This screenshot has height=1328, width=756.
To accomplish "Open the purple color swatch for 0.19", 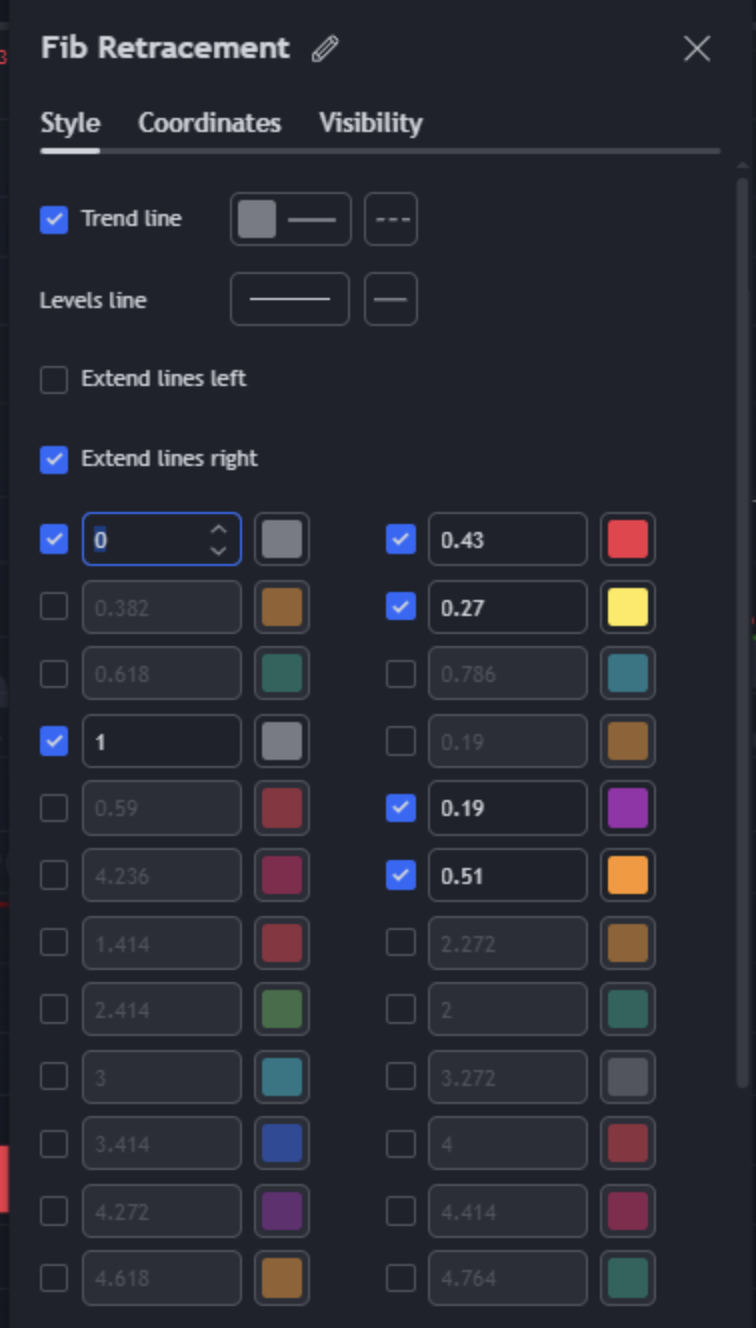I will click(x=628, y=808).
